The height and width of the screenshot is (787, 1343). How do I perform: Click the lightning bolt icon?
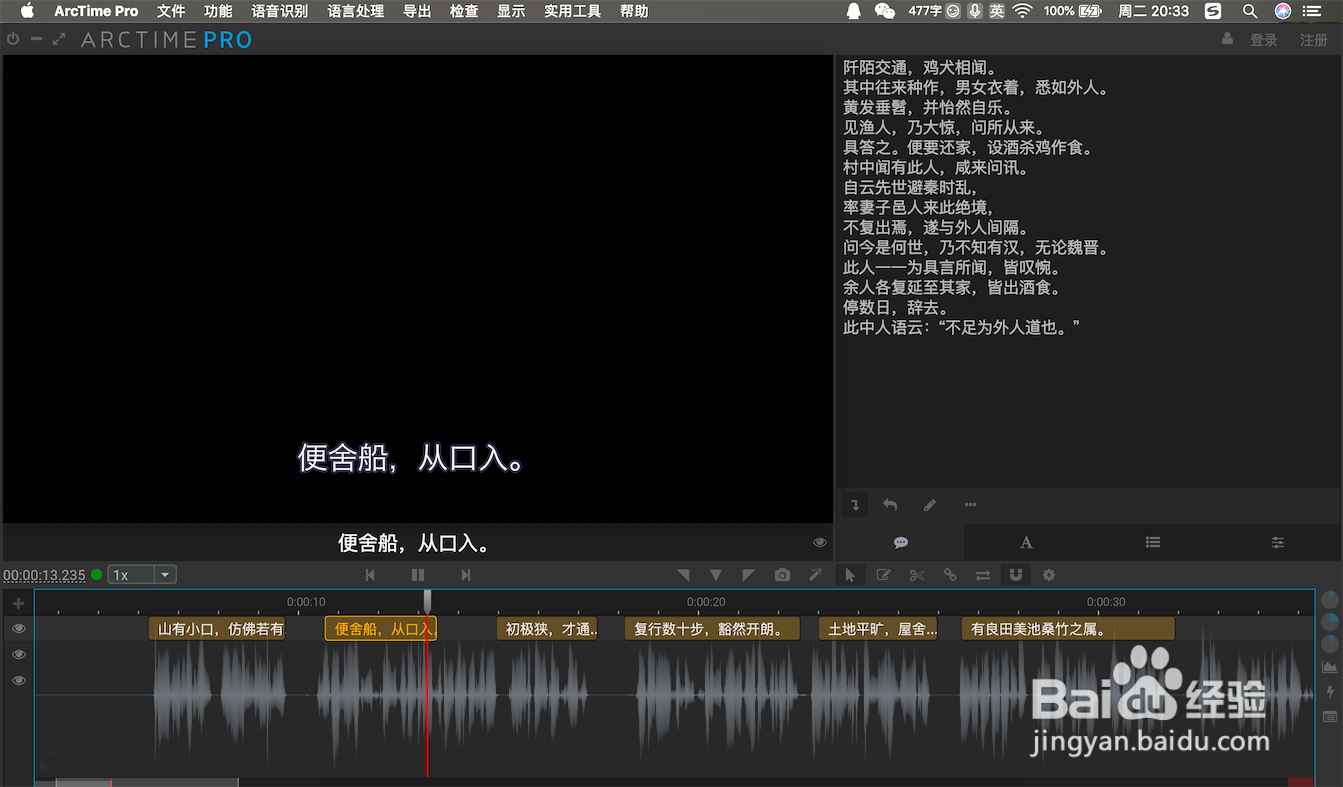(x=1330, y=692)
